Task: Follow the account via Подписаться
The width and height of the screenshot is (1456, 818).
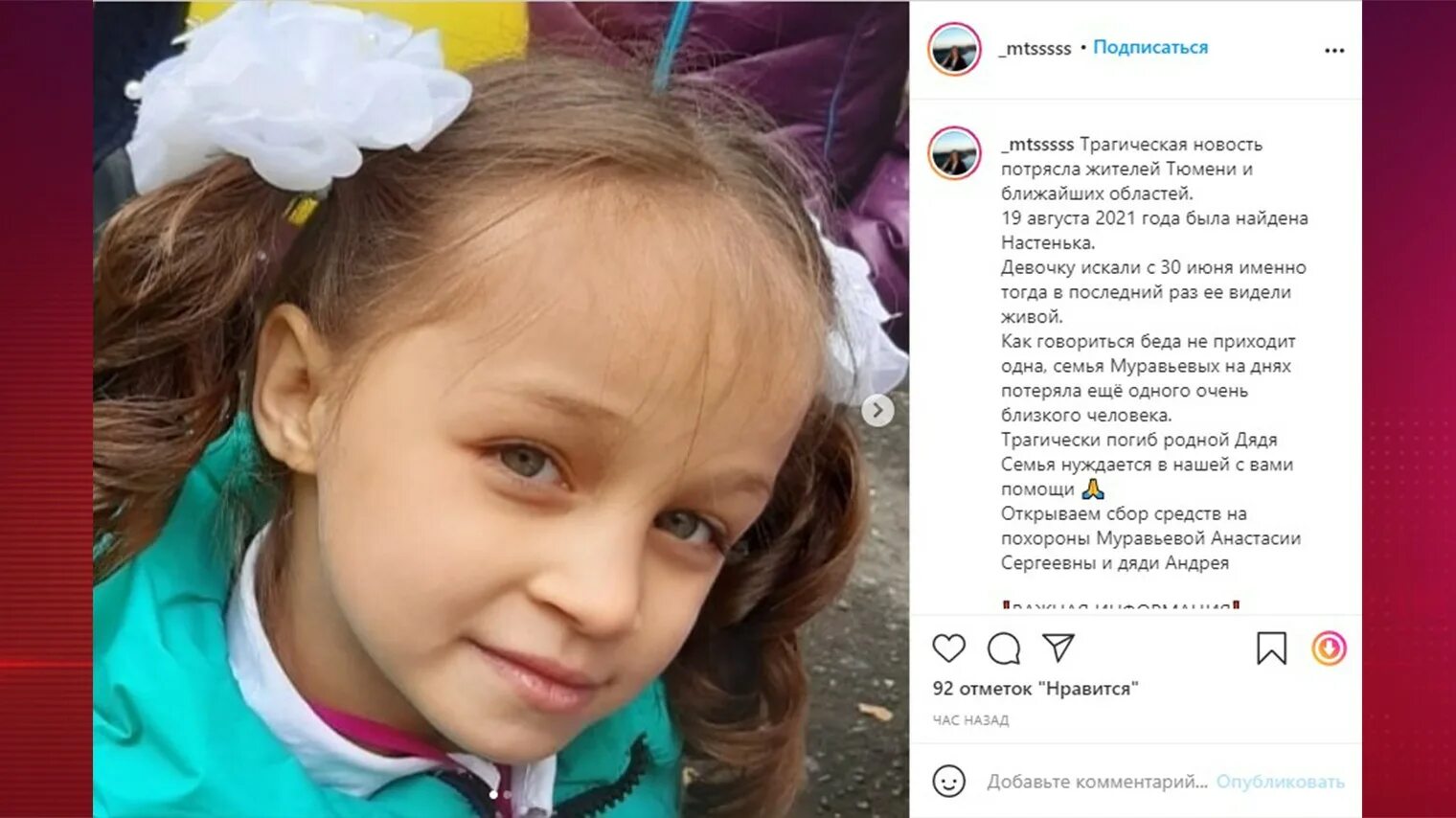Action: click(1150, 47)
